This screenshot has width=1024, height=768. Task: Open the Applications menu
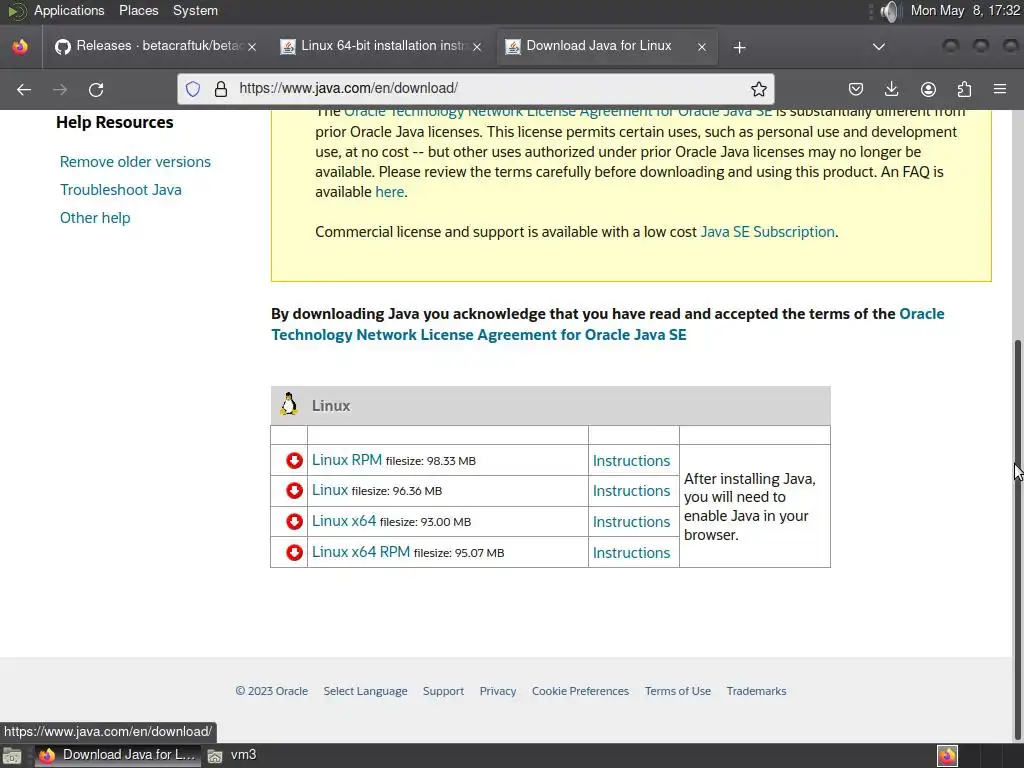pos(69,10)
